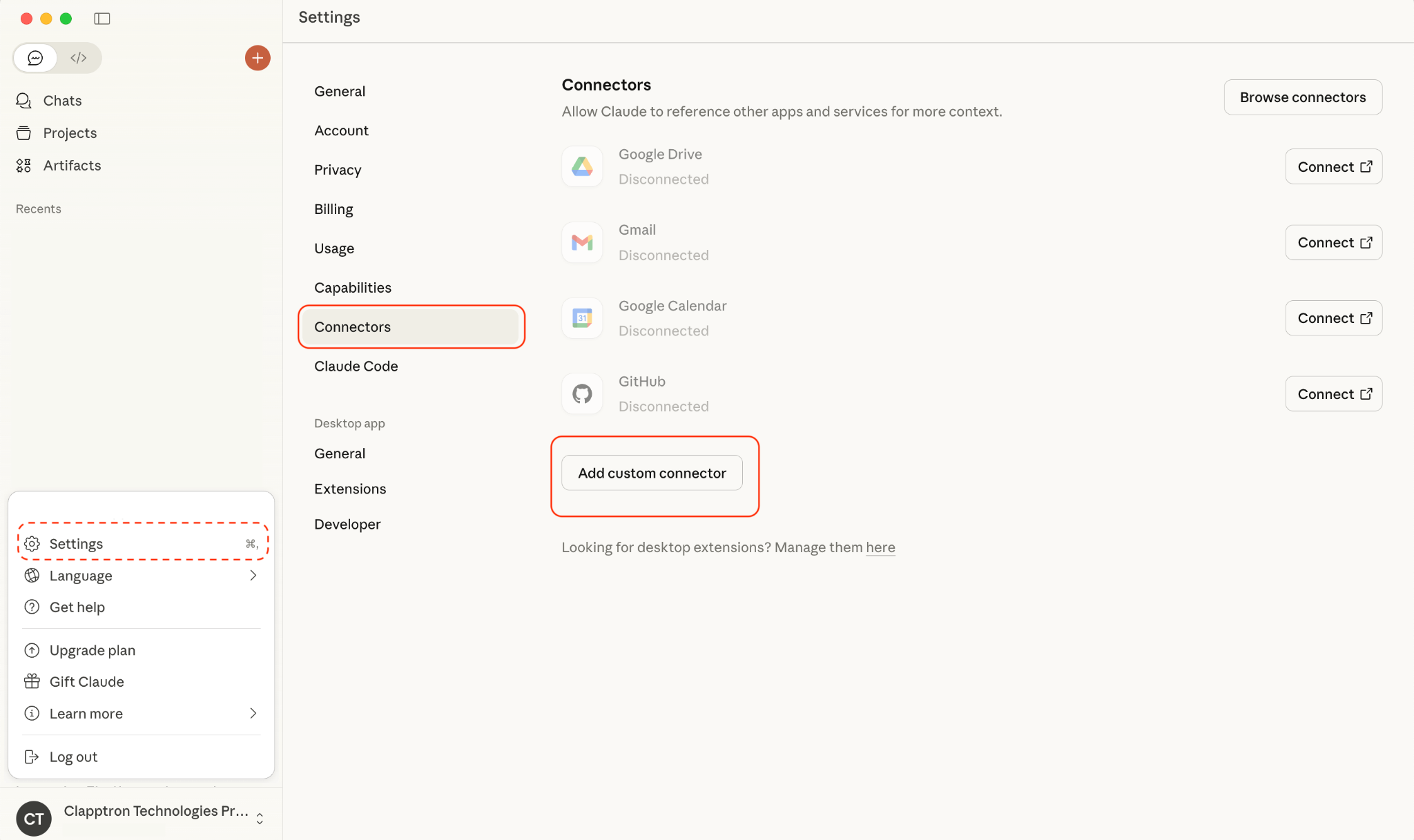This screenshot has height=840, width=1414.
Task: Open Artifacts from the sidebar
Action: coord(72,166)
